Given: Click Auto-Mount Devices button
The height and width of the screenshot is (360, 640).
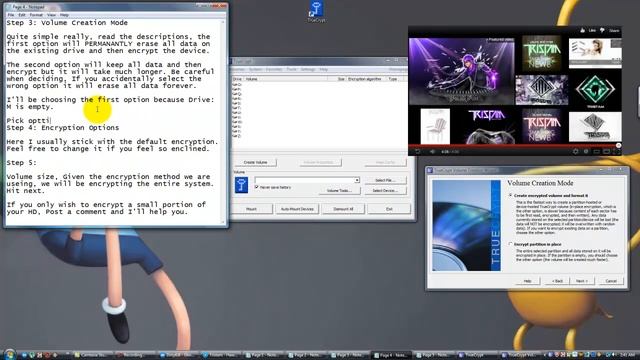Looking at the screenshot, I should (297, 209).
